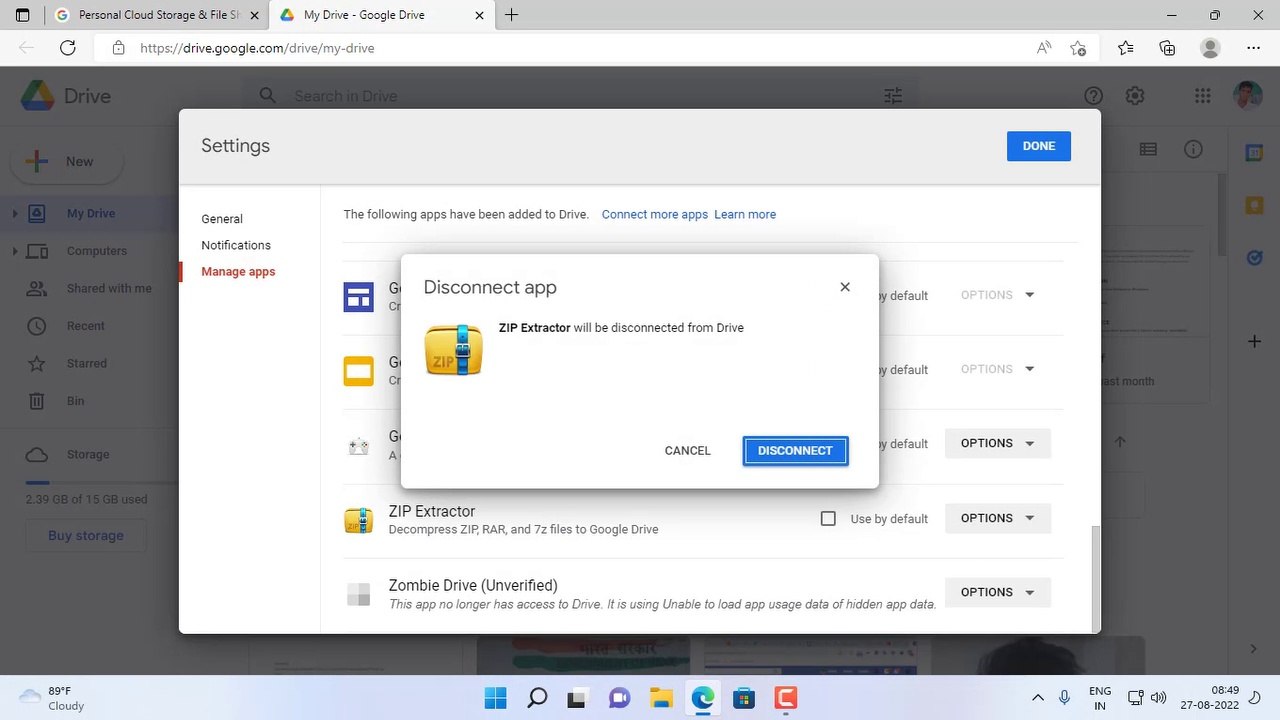The width and height of the screenshot is (1280, 720).
Task: Select the Manage apps settings tab
Action: [x=238, y=271]
